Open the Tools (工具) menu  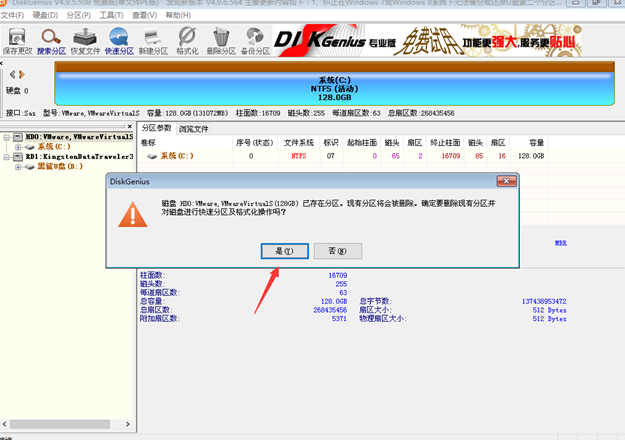coord(111,15)
